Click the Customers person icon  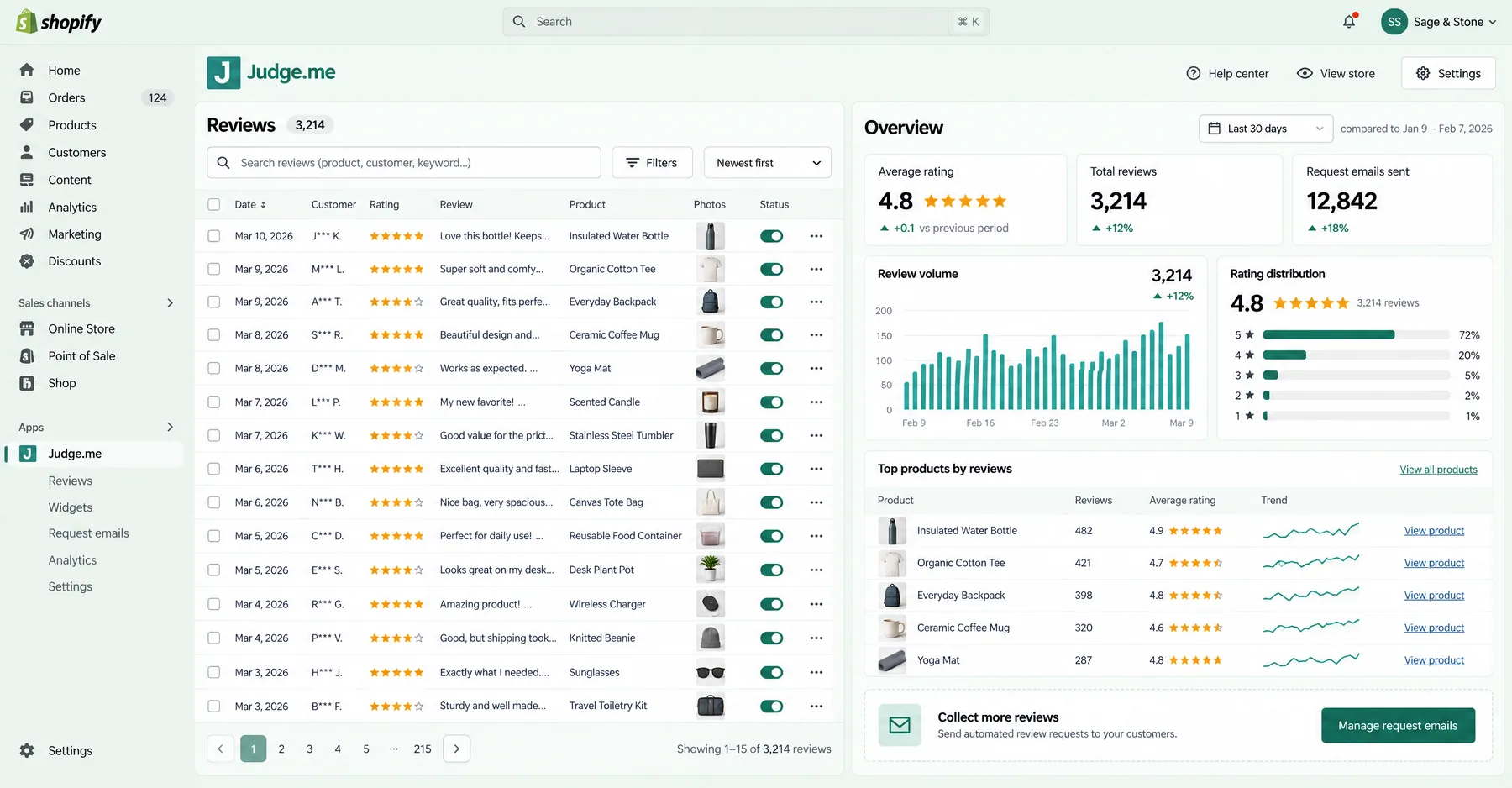27,152
